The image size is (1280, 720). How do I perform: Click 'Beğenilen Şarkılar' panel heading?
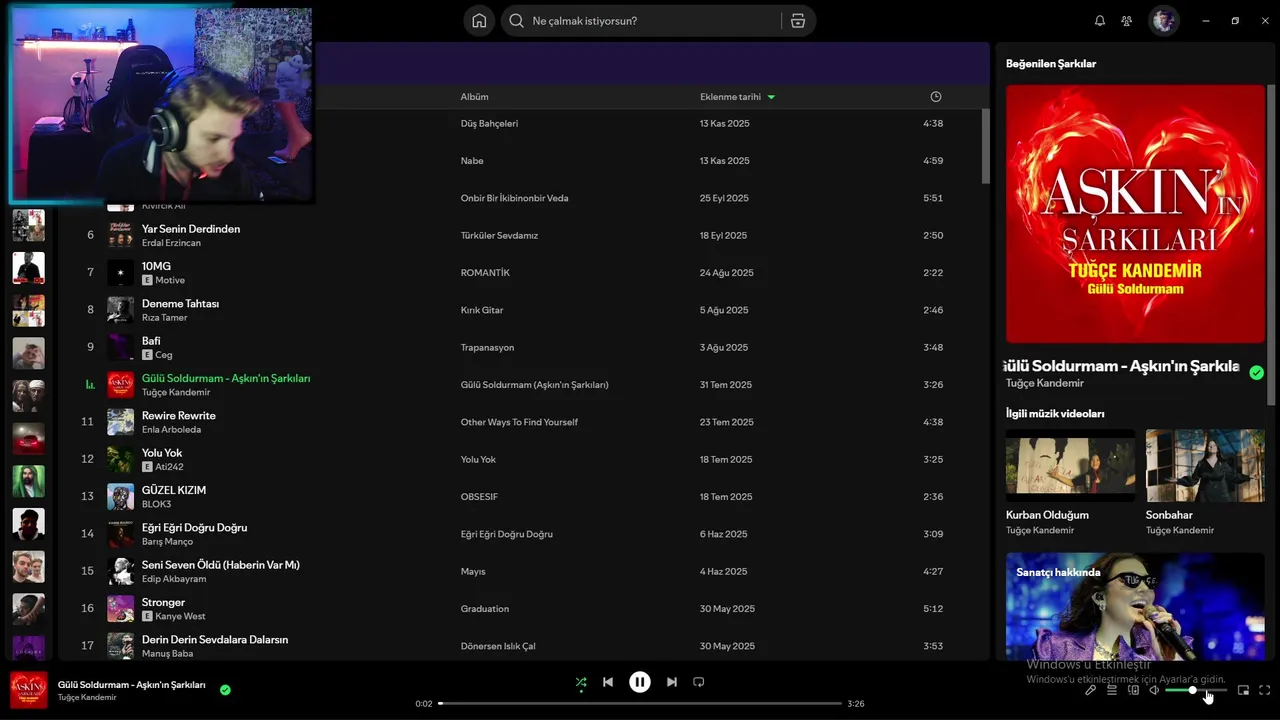click(x=1051, y=64)
